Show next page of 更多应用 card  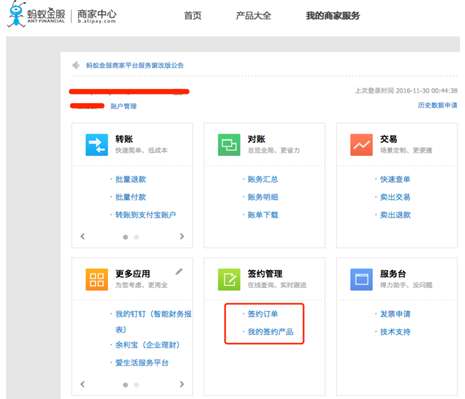[x=182, y=384]
